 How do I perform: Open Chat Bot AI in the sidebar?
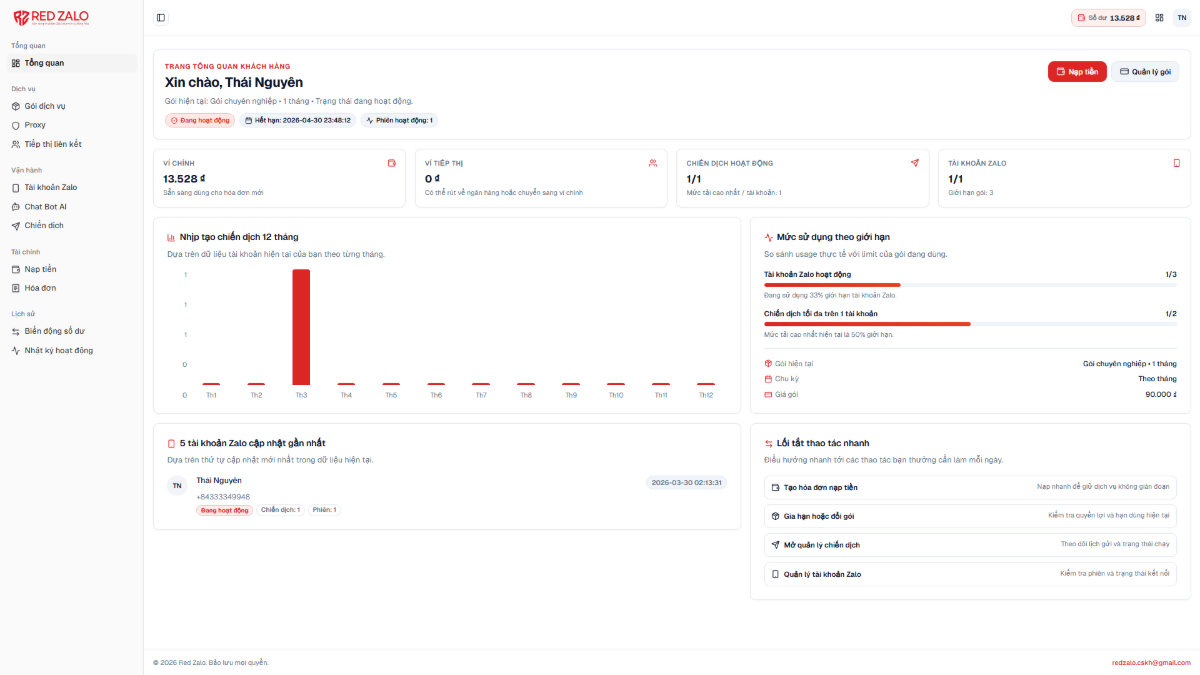[71, 206]
